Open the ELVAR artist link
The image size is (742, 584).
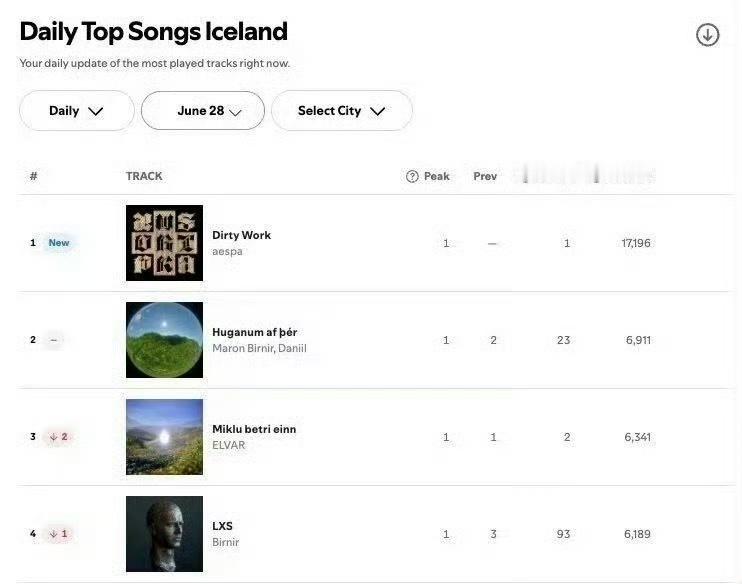coord(228,446)
